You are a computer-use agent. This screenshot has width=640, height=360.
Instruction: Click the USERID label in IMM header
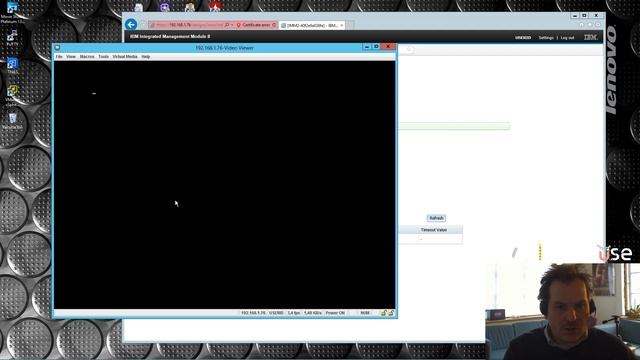[523, 38]
